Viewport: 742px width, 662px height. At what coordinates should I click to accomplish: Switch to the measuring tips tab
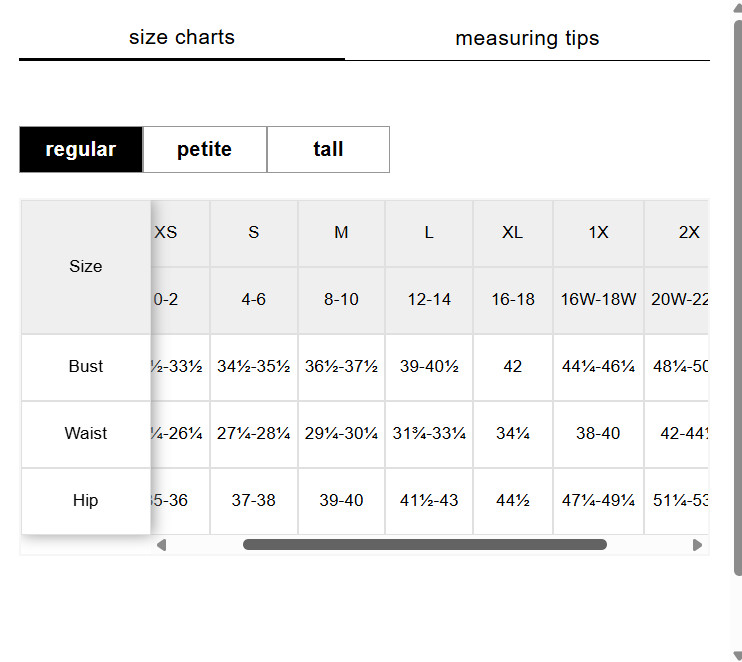[x=527, y=39]
